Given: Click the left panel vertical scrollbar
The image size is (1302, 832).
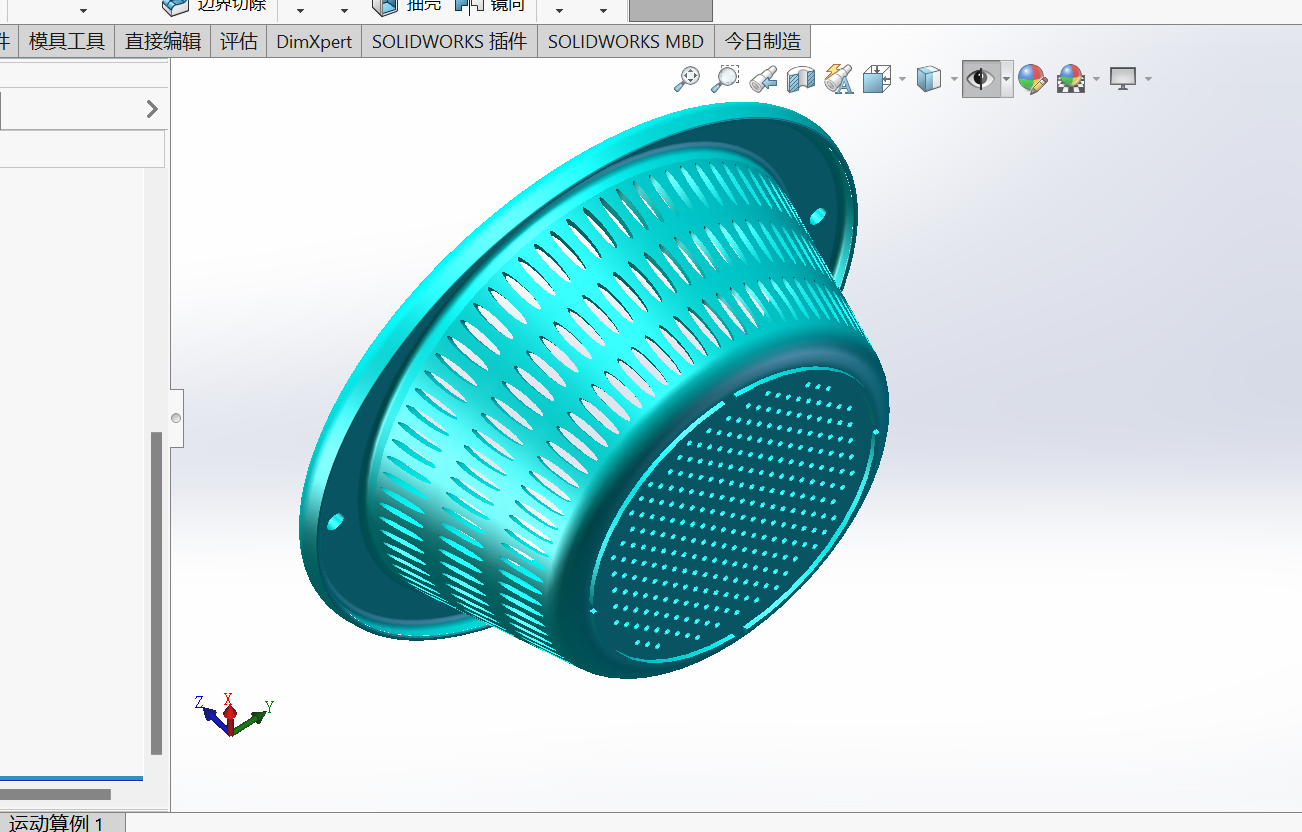Looking at the screenshot, I should [156, 592].
